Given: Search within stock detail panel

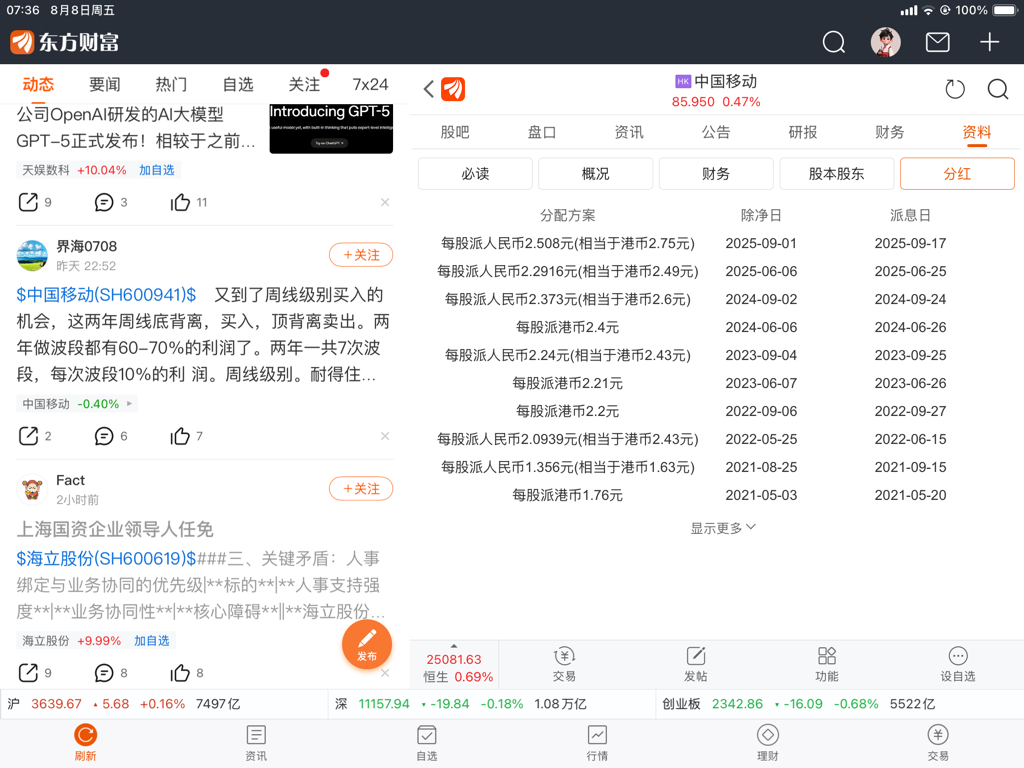Looking at the screenshot, I should coord(997,89).
